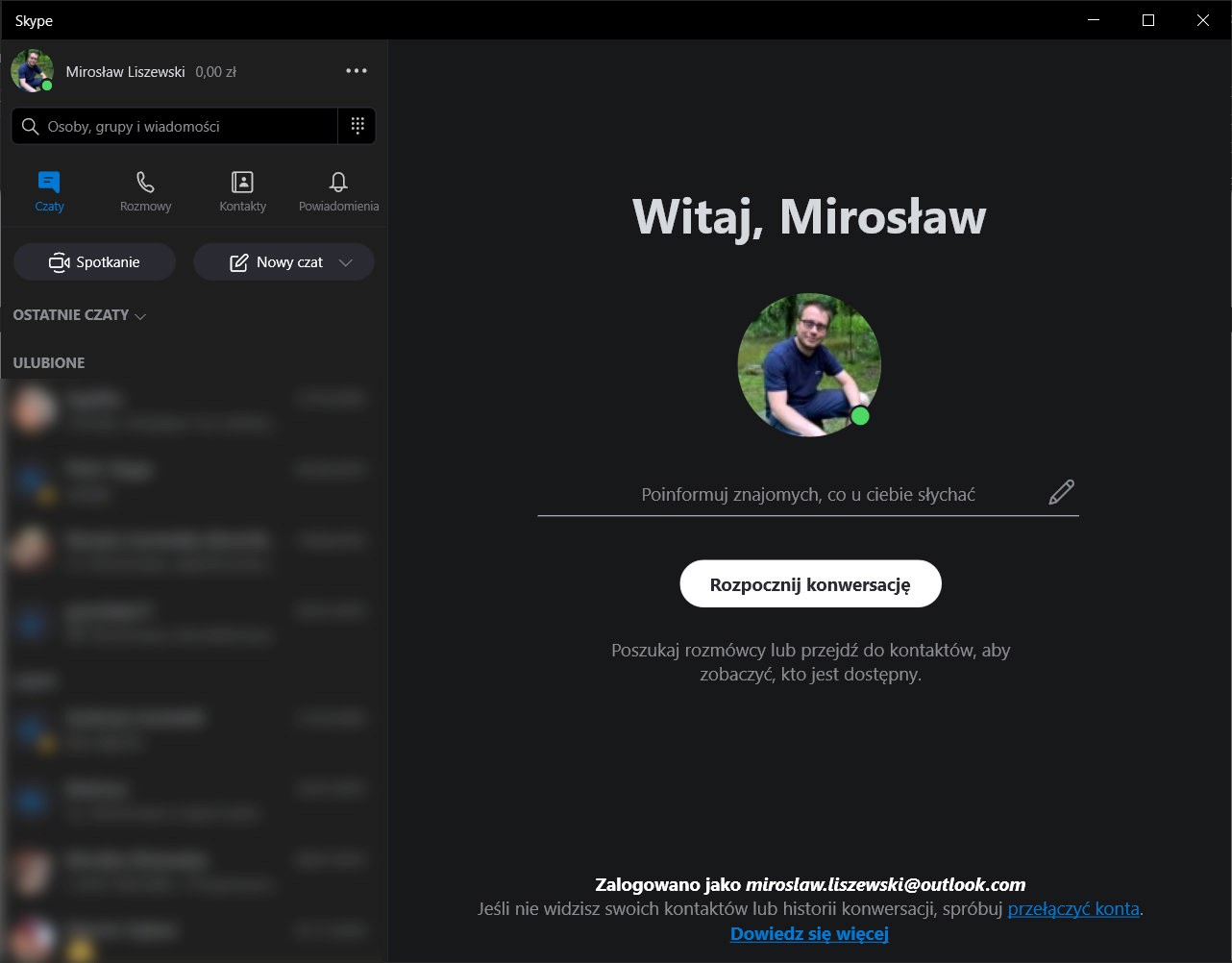Image resolution: width=1232 pixels, height=963 pixels.
Task: Close the Skype window
Action: pyautogui.click(x=1203, y=20)
